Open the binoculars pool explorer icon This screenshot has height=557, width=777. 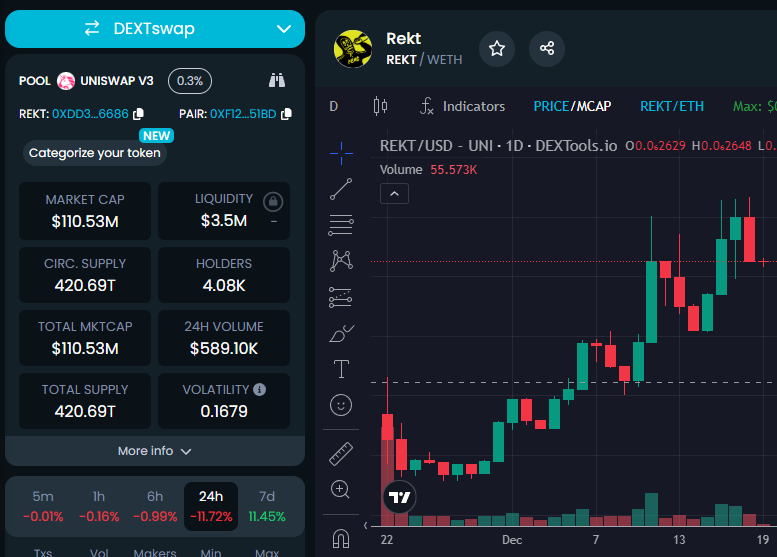tap(277, 80)
